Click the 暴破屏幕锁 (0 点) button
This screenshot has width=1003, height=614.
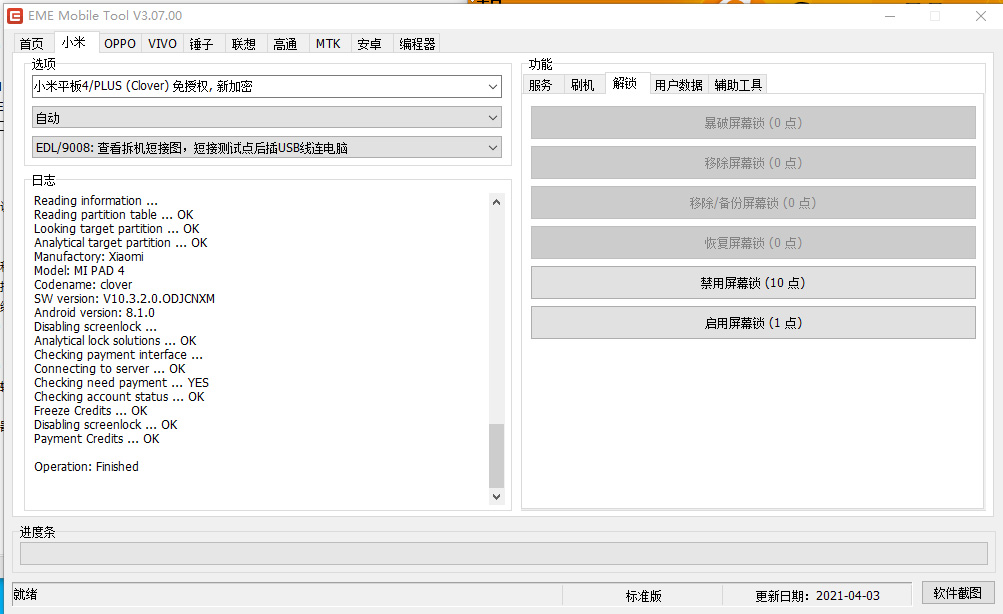(753, 123)
